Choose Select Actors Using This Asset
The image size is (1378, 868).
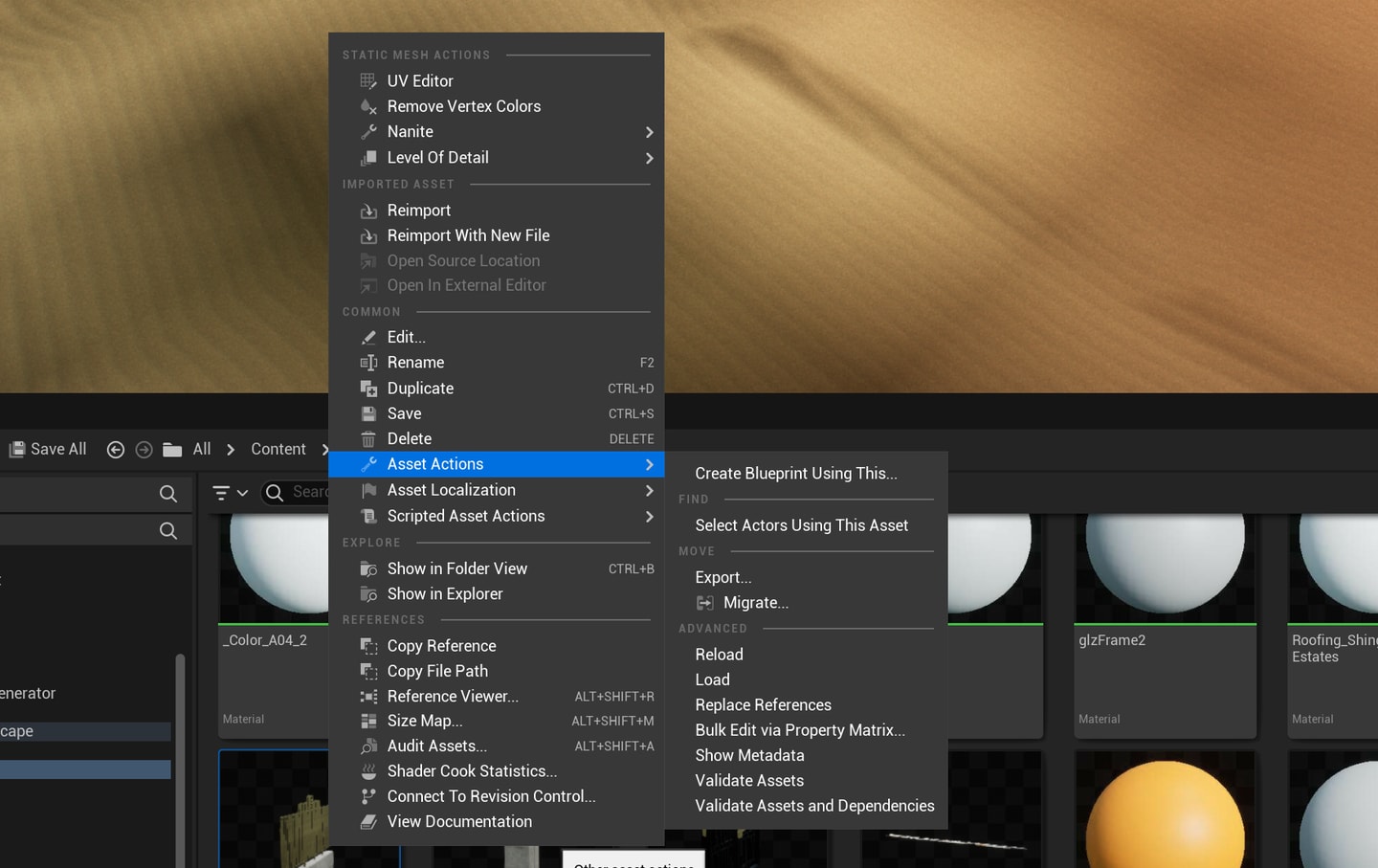tap(802, 525)
